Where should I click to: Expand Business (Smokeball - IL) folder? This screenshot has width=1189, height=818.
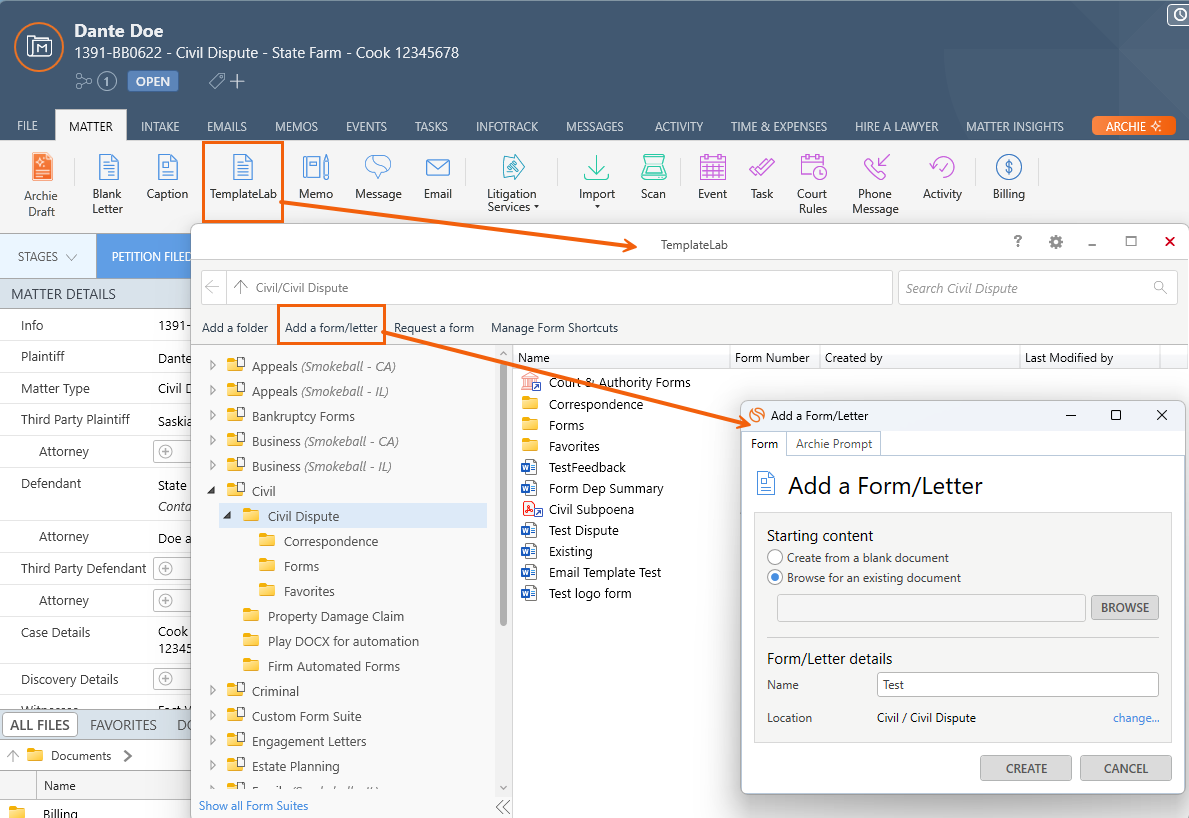point(213,465)
